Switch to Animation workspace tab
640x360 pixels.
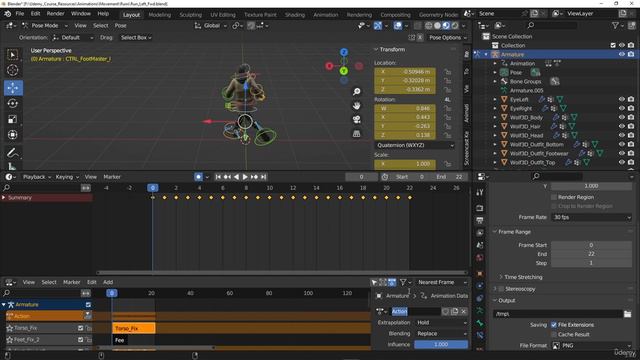point(326,15)
